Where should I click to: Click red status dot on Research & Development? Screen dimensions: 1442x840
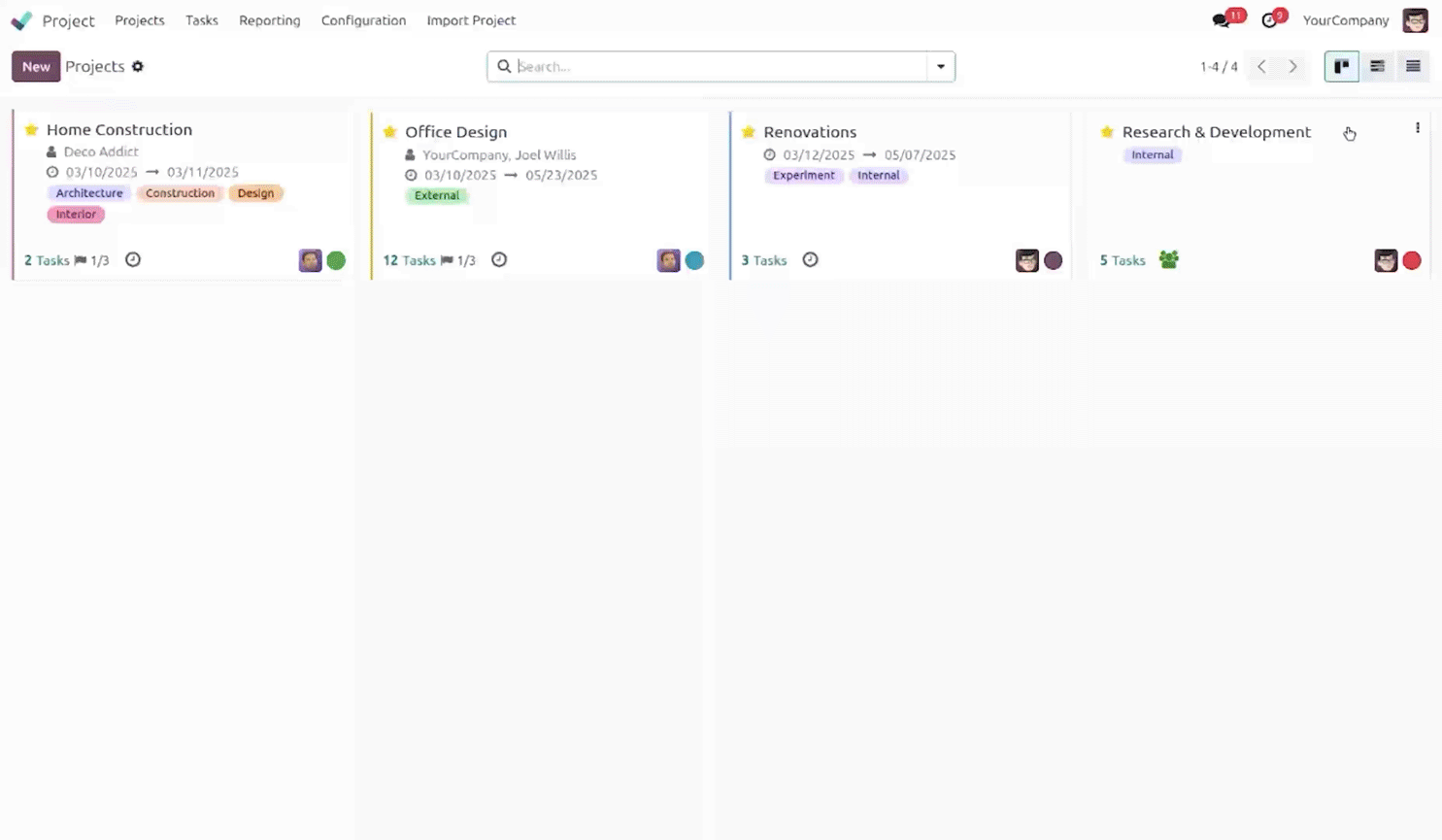click(1411, 261)
